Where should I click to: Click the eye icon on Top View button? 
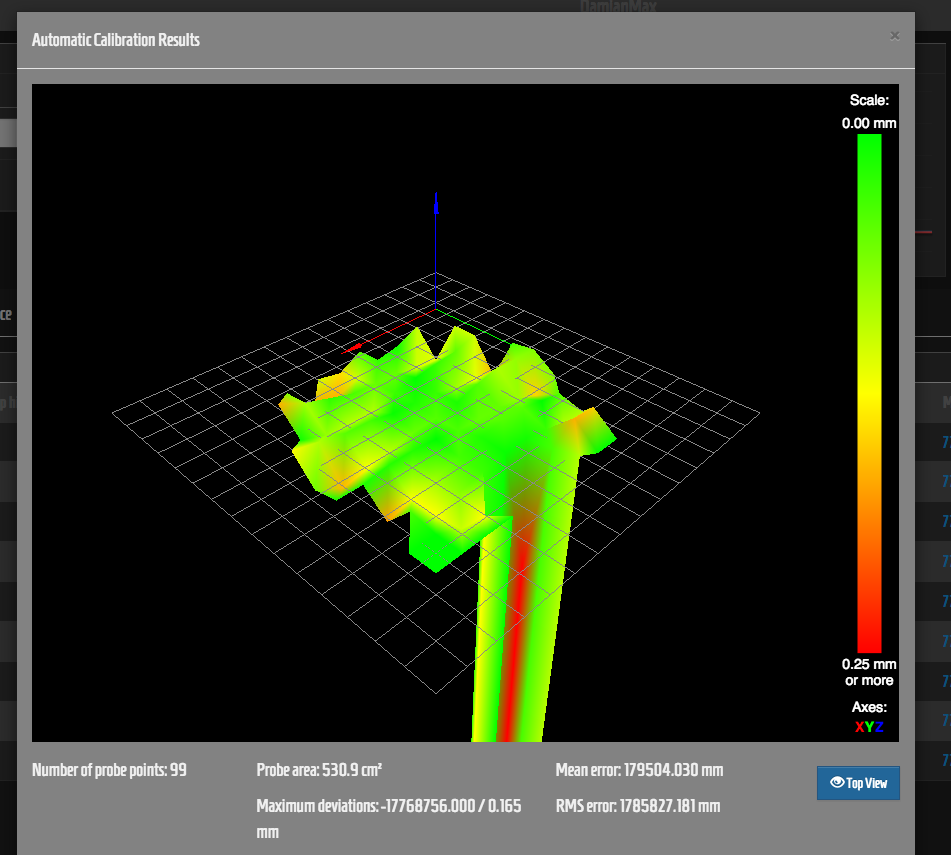click(837, 783)
